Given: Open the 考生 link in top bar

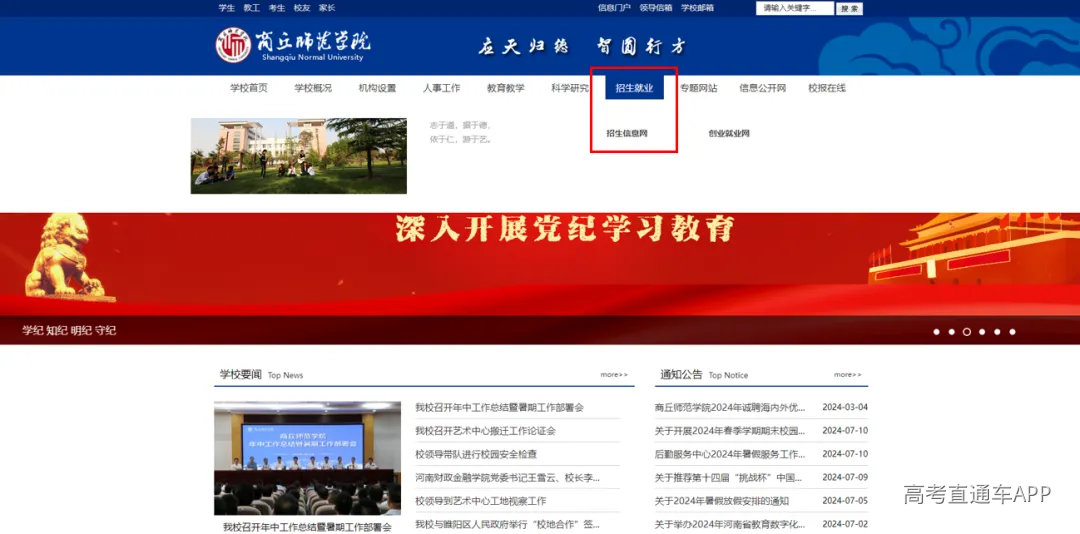Looking at the screenshot, I should [277, 8].
